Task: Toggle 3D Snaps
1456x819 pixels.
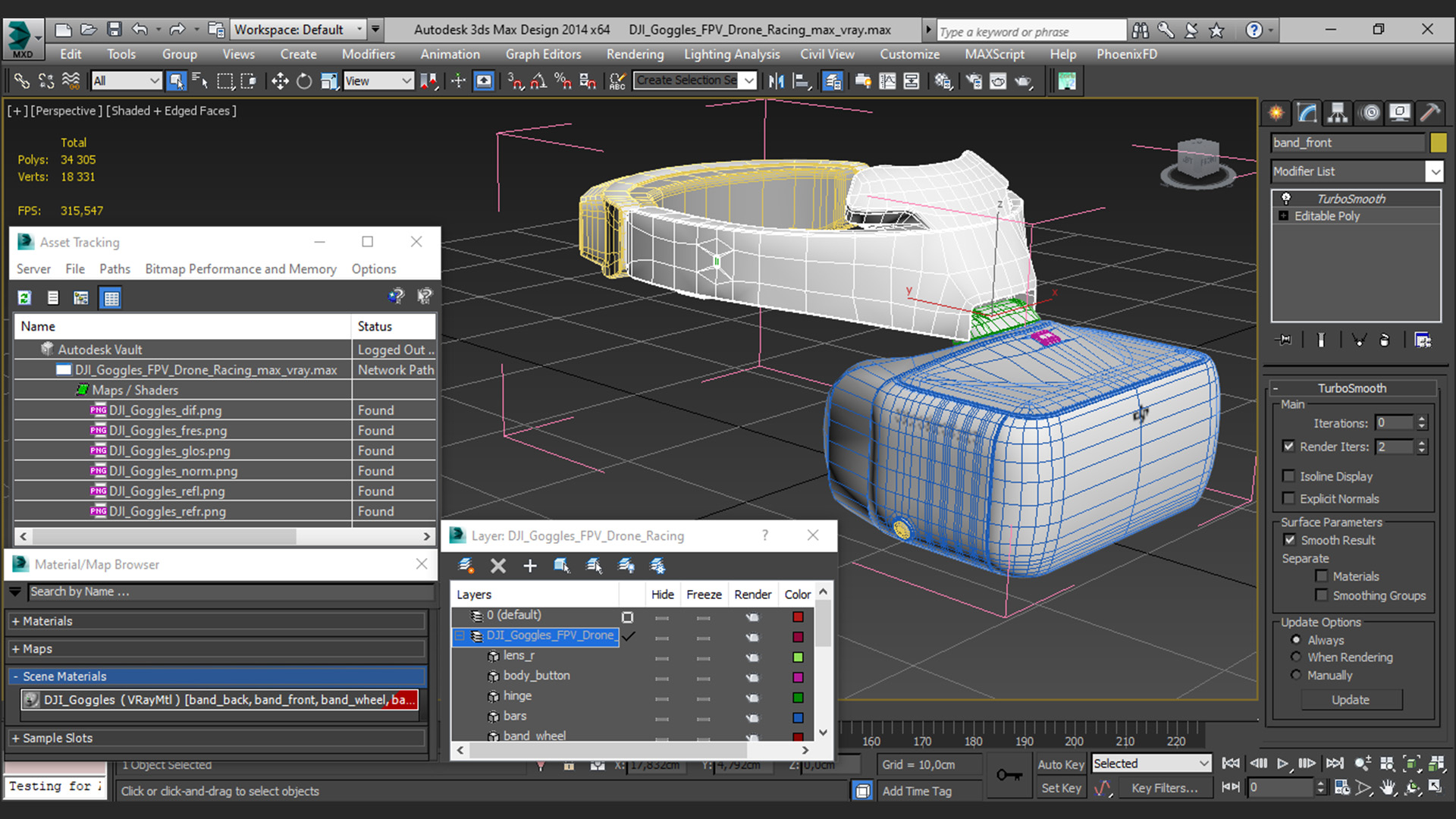Action: pyautogui.click(x=515, y=80)
